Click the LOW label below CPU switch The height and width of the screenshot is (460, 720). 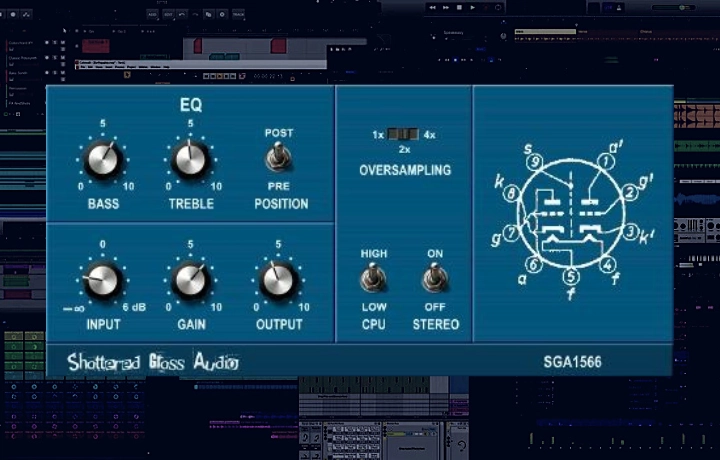374,307
